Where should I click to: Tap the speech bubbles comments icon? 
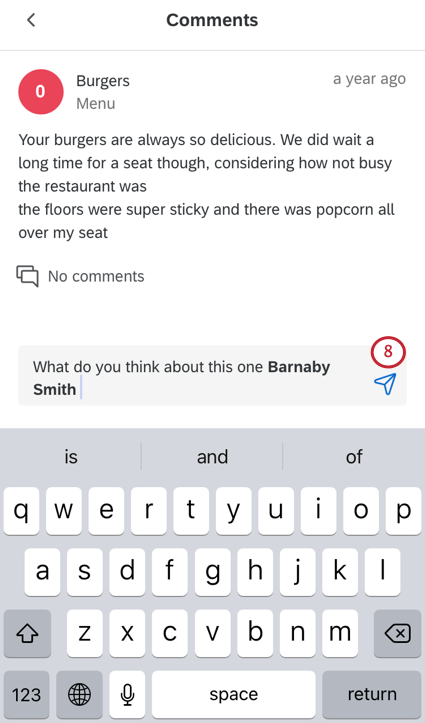(x=27, y=276)
